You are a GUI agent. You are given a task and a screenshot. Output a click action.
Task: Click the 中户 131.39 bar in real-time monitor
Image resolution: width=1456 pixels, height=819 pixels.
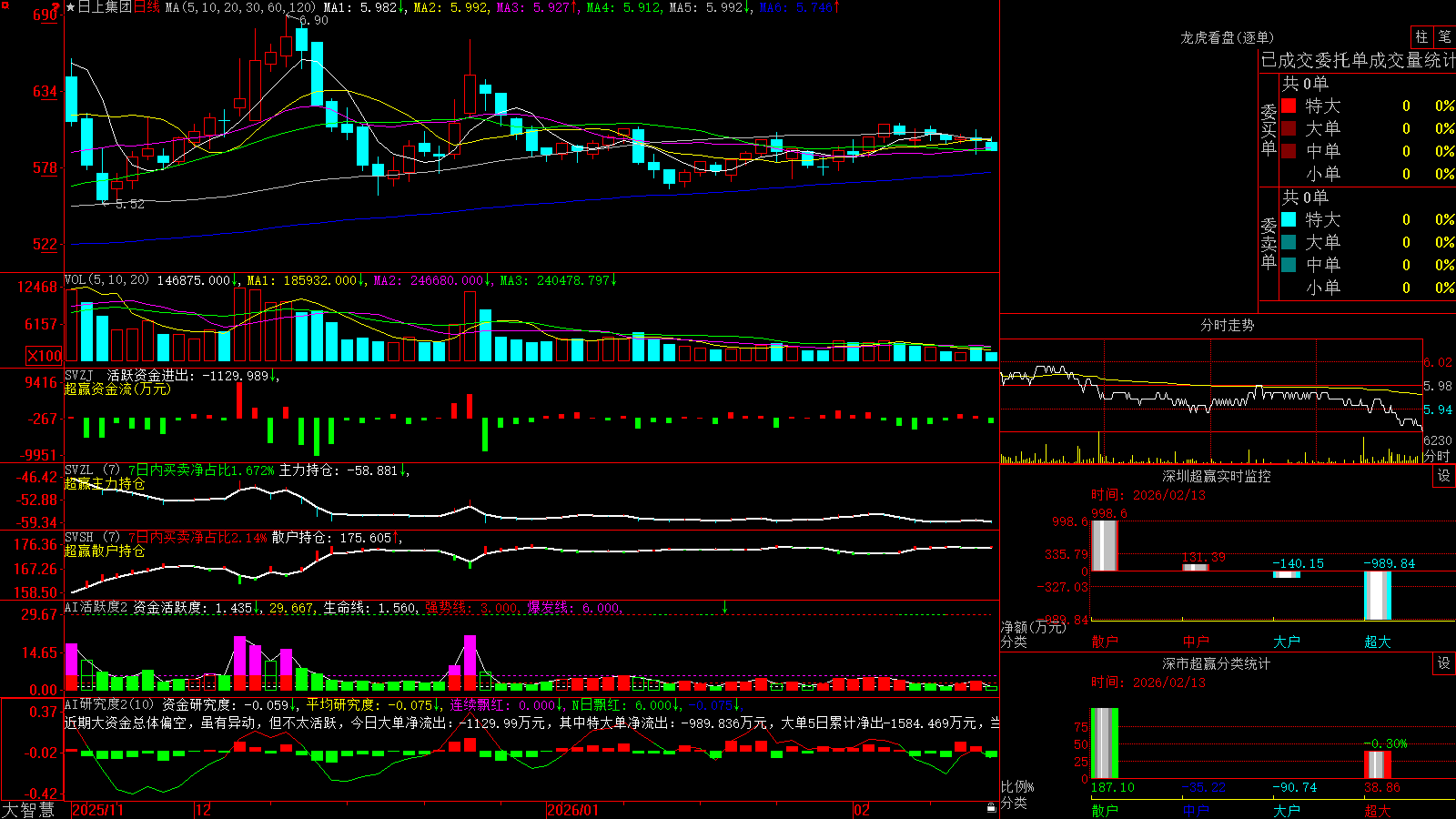click(1196, 567)
